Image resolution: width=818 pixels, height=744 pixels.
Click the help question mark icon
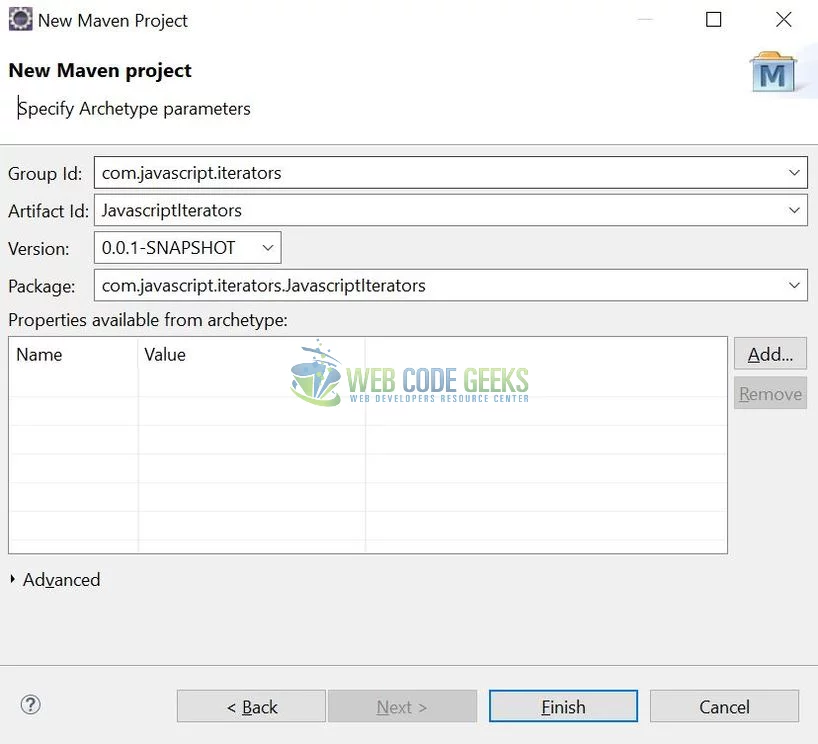click(x=30, y=705)
